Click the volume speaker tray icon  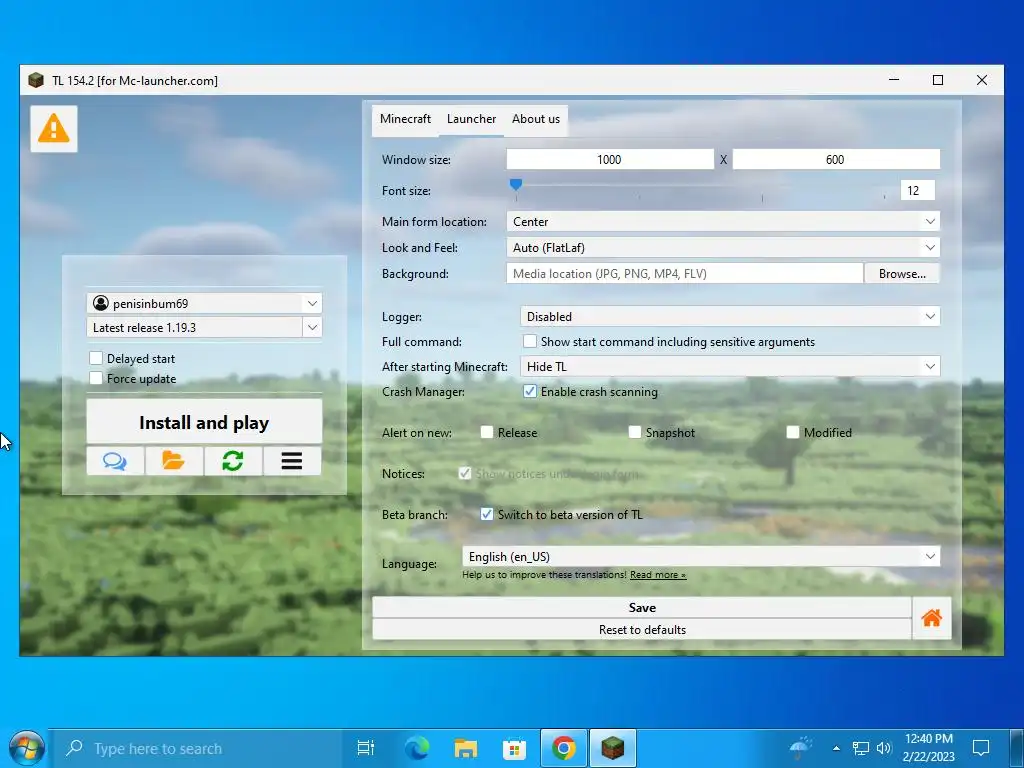point(884,748)
